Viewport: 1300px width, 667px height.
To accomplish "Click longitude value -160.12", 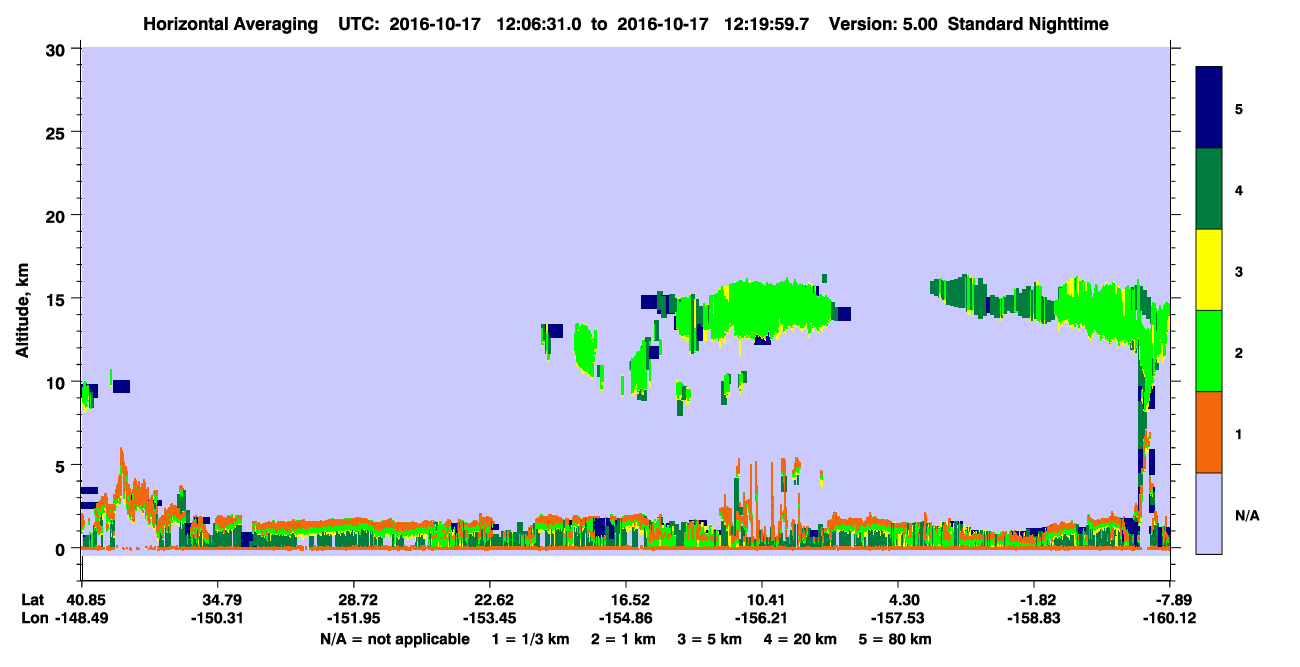I will pos(1171,619).
